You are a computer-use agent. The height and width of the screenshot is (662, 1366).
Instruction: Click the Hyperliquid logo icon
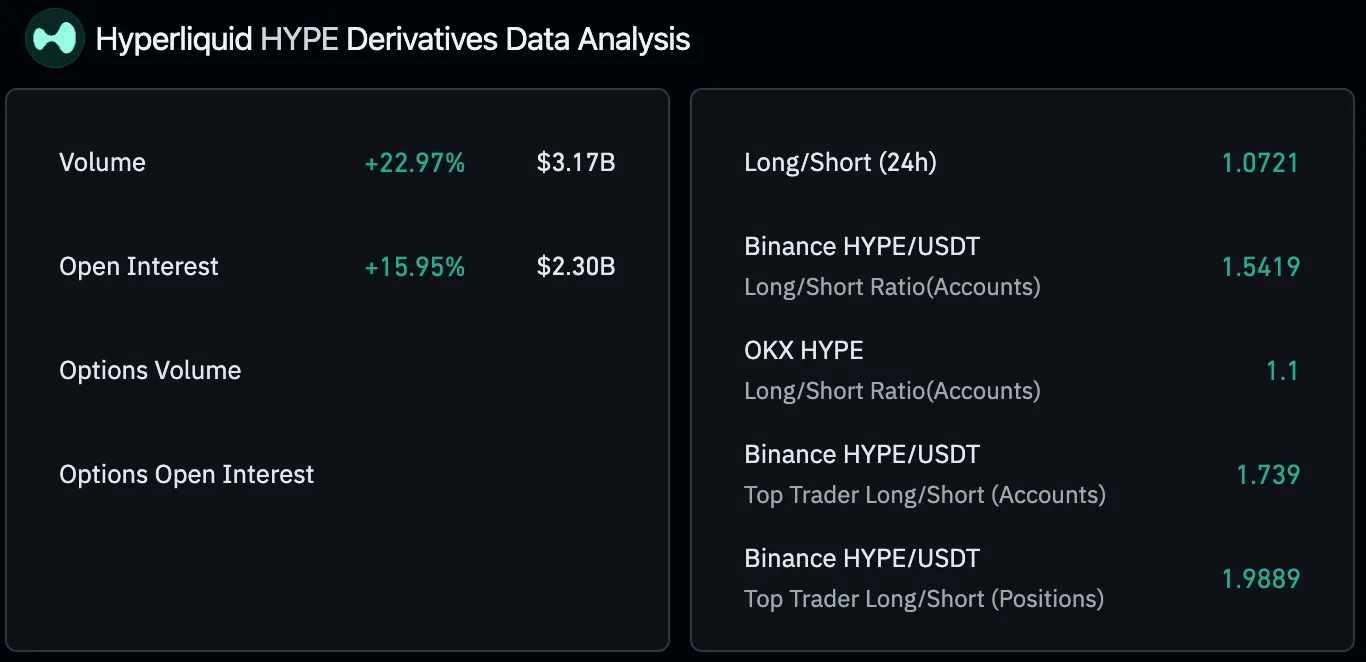[x=54, y=39]
